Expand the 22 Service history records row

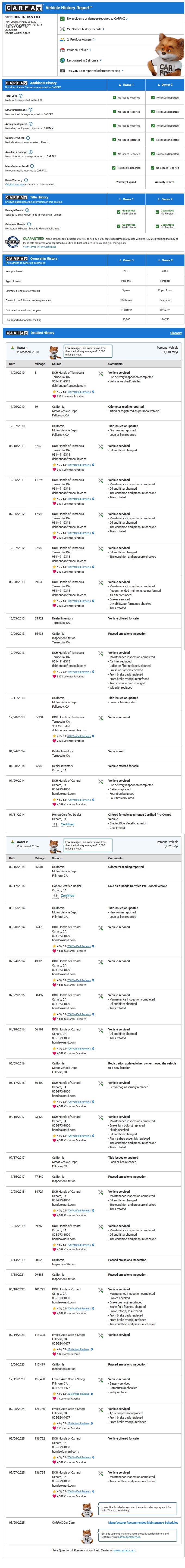click(x=86, y=29)
